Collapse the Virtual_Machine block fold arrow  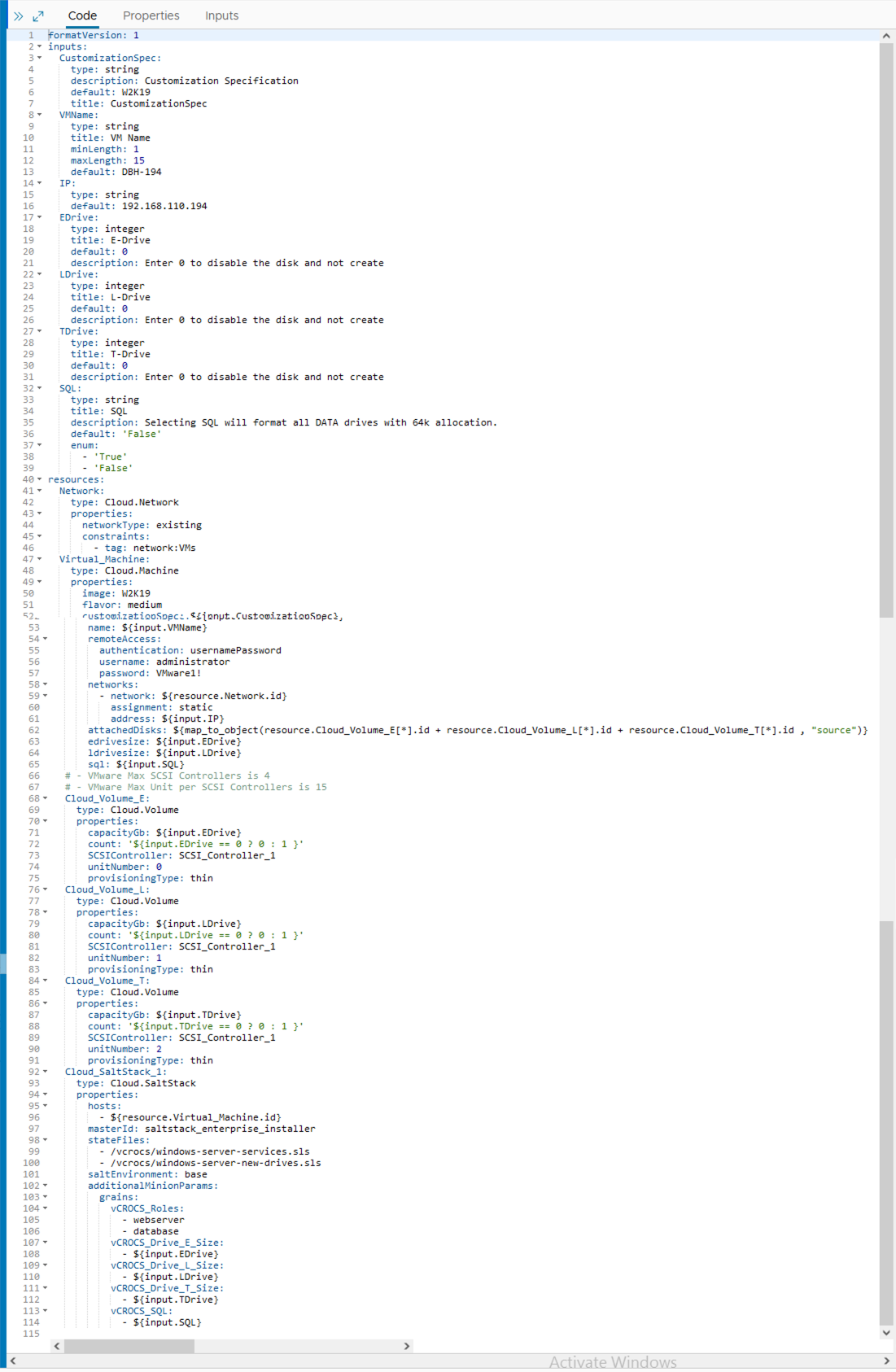(x=39, y=560)
